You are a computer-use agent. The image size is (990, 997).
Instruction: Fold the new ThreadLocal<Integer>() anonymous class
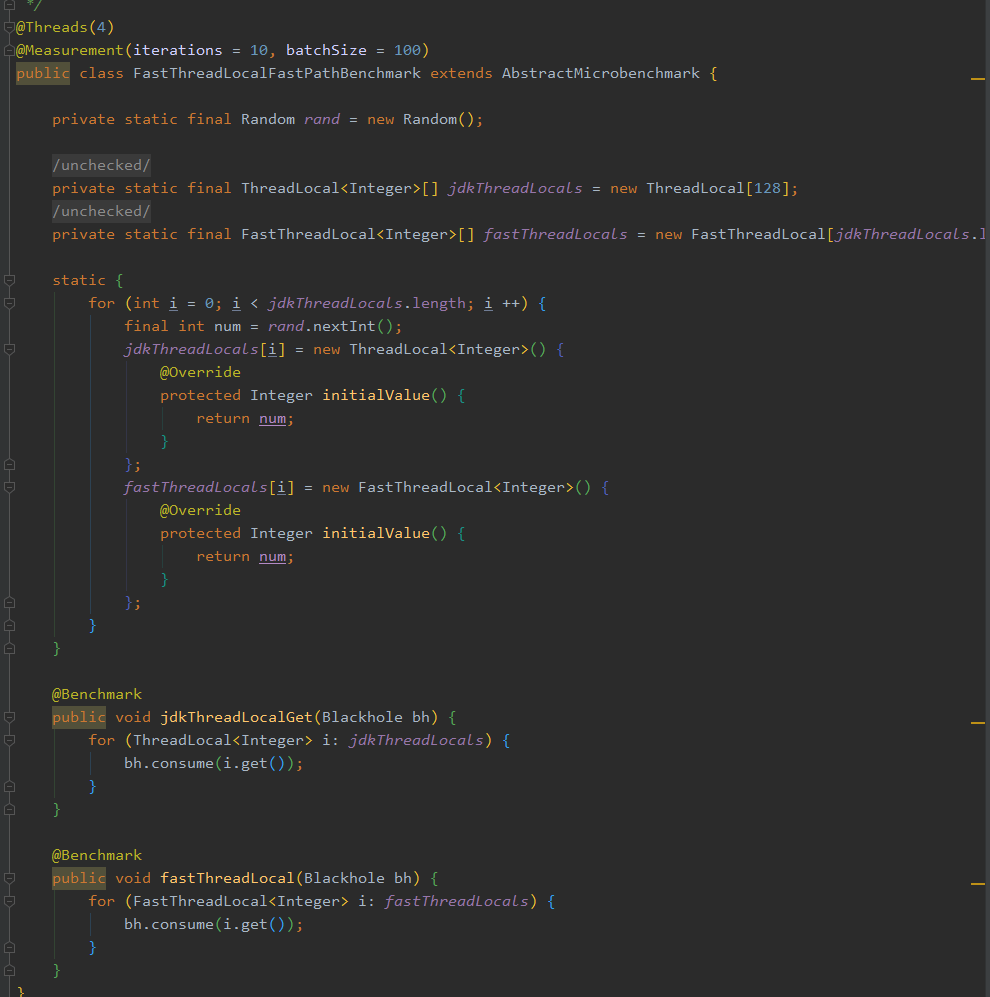9,349
